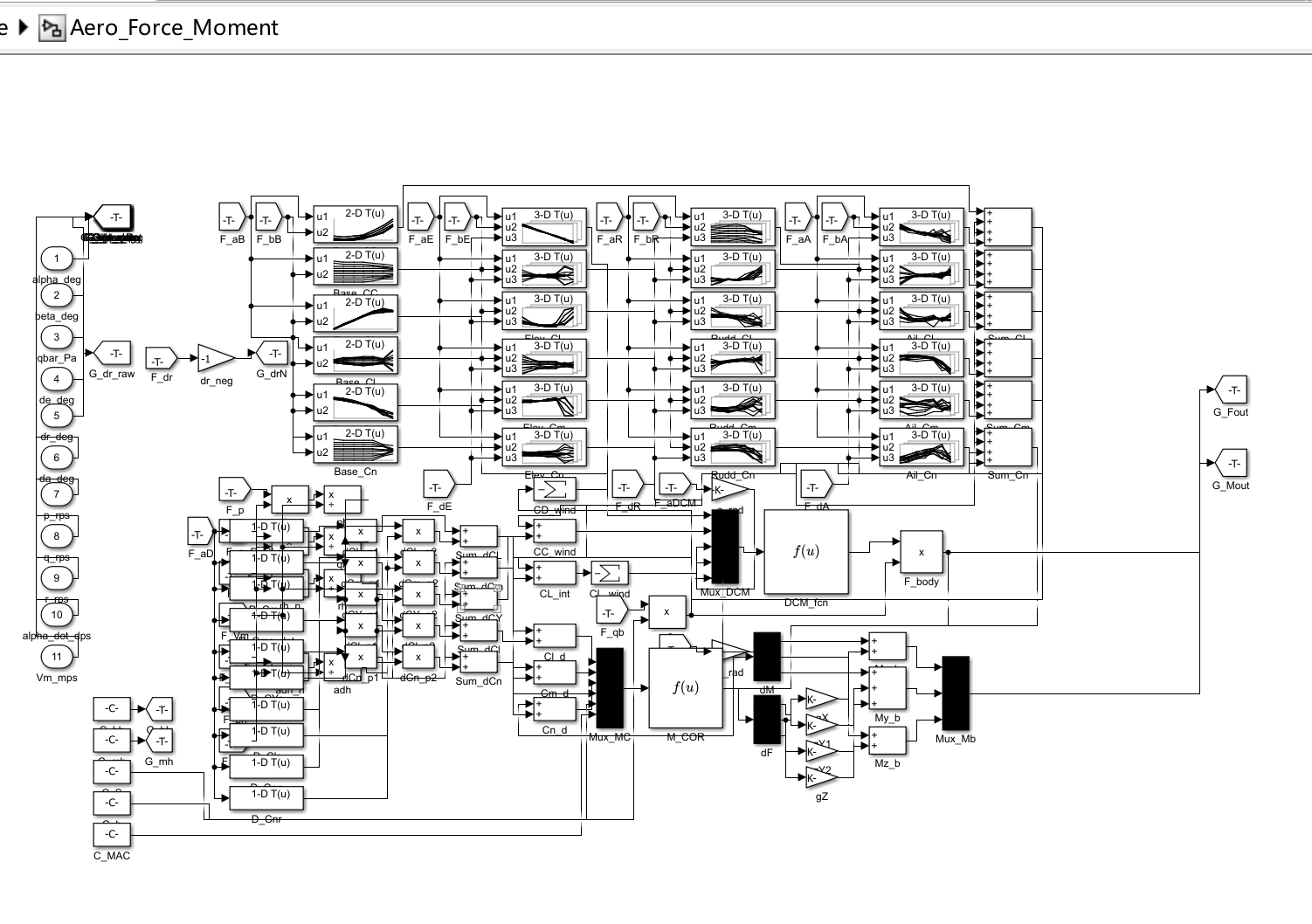This screenshot has width=1312, height=924.
Task: Select the Mz_b sum block
Action: pyautogui.click(x=887, y=741)
